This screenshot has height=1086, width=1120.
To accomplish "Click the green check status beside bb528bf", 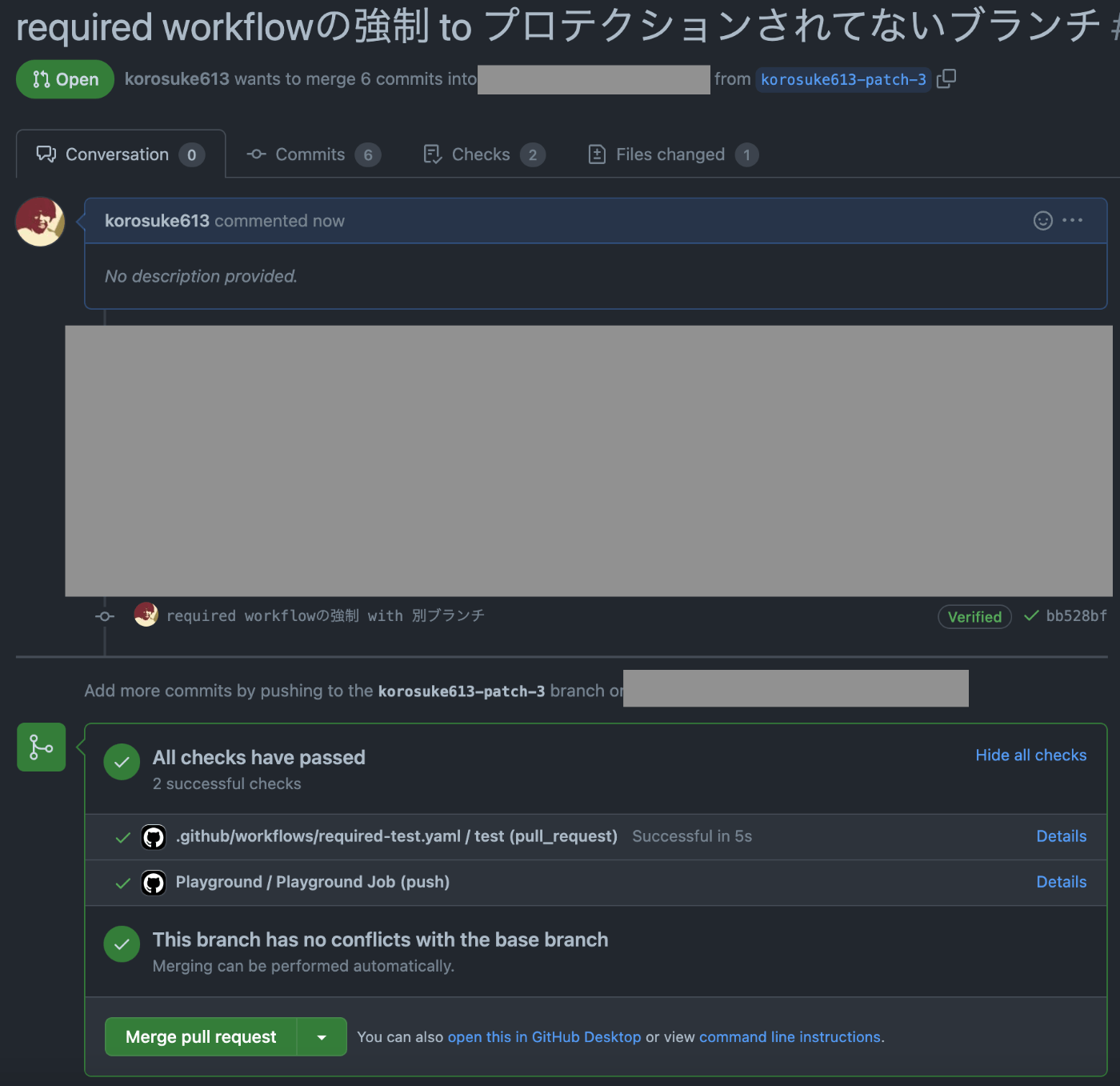I will click(1032, 615).
